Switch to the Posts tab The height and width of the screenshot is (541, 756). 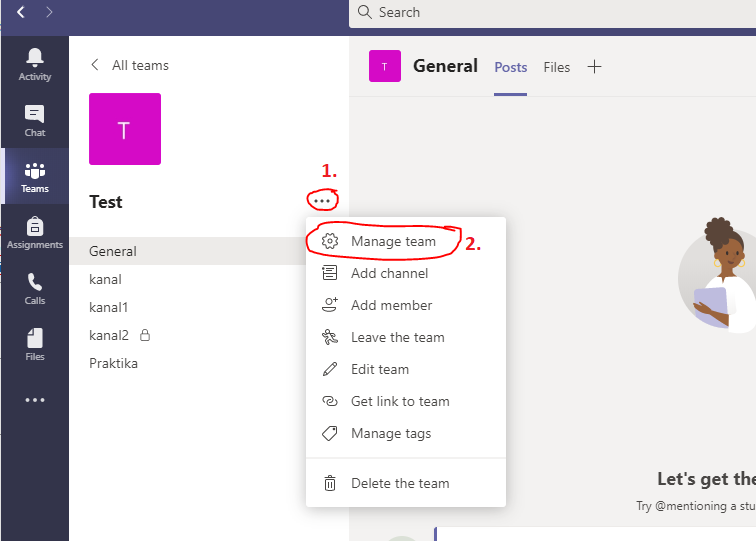click(511, 68)
